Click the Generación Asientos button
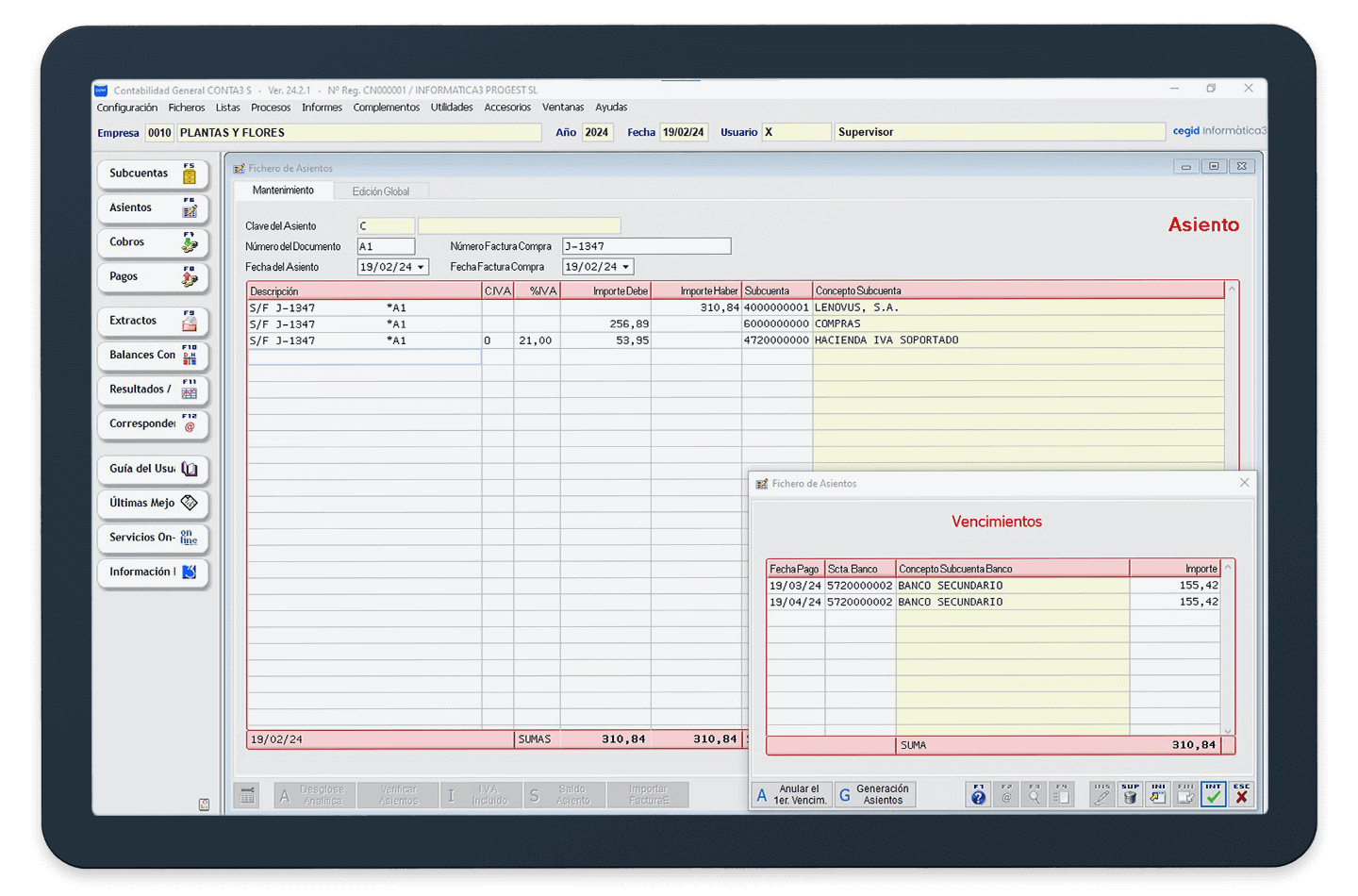Viewport: 1358px width, 896px height. click(874, 795)
